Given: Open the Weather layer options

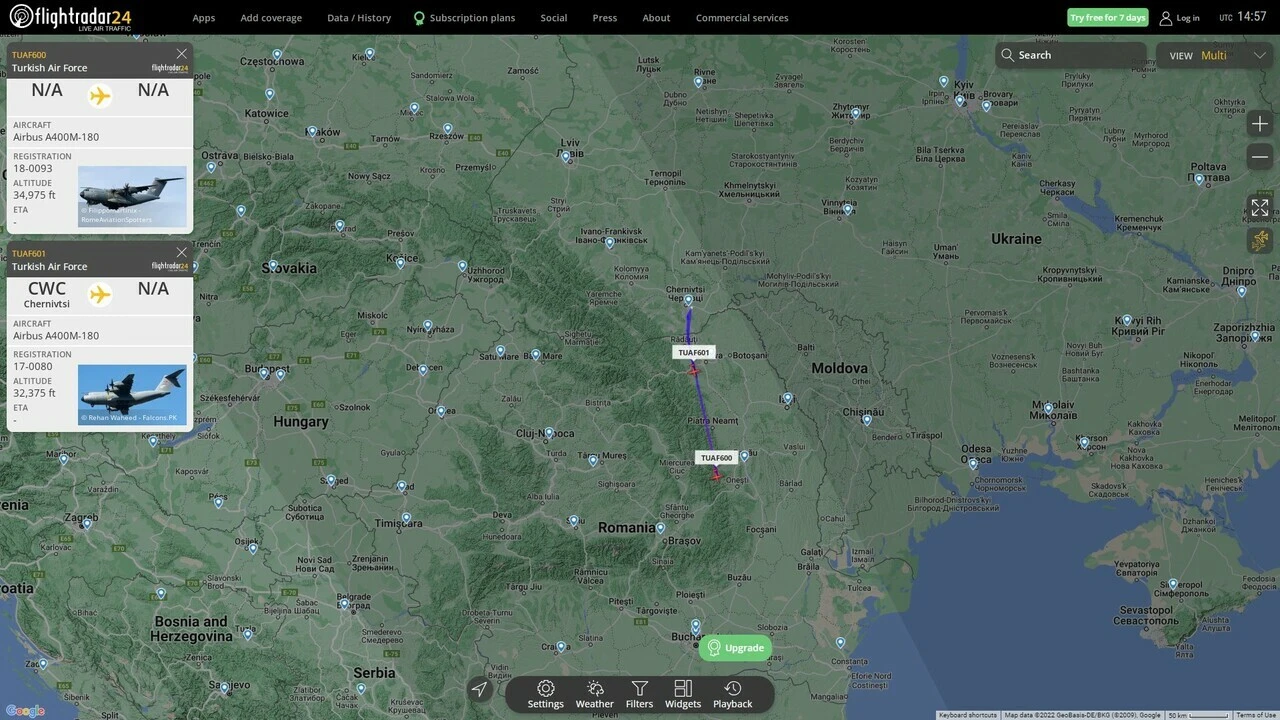Looking at the screenshot, I should tap(594, 694).
